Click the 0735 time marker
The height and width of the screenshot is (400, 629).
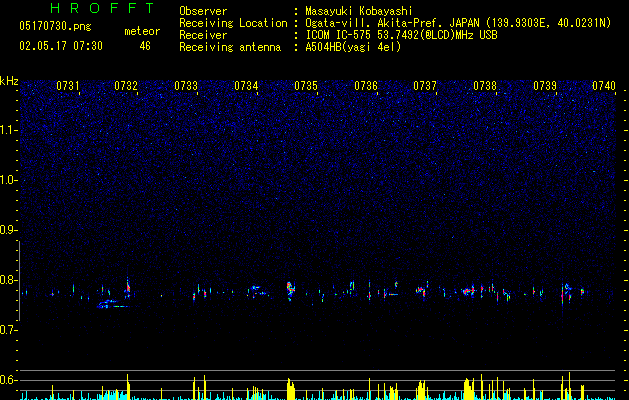point(306,86)
